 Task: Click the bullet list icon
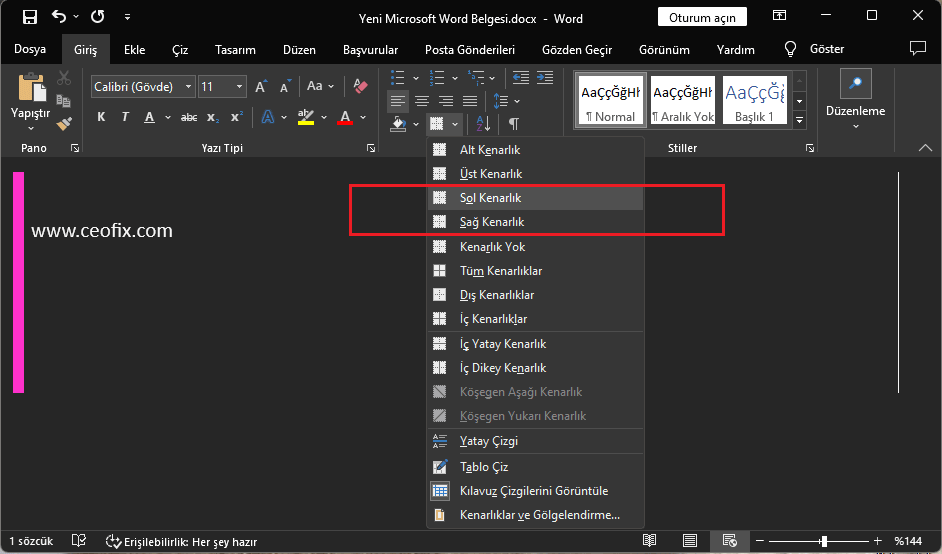pos(398,78)
